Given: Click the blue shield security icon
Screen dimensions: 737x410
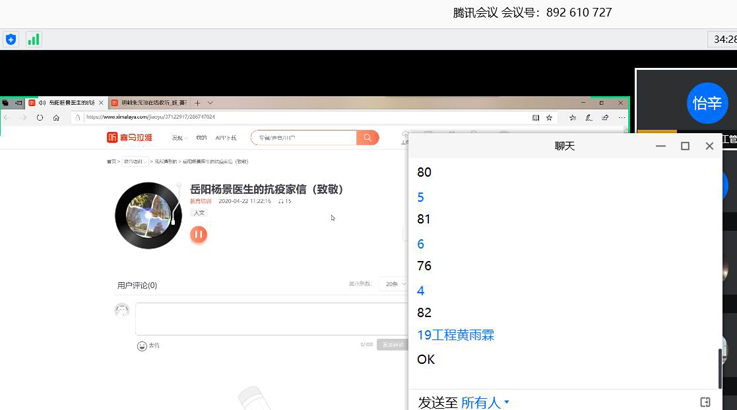Looking at the screenshot, I should 11,40.
